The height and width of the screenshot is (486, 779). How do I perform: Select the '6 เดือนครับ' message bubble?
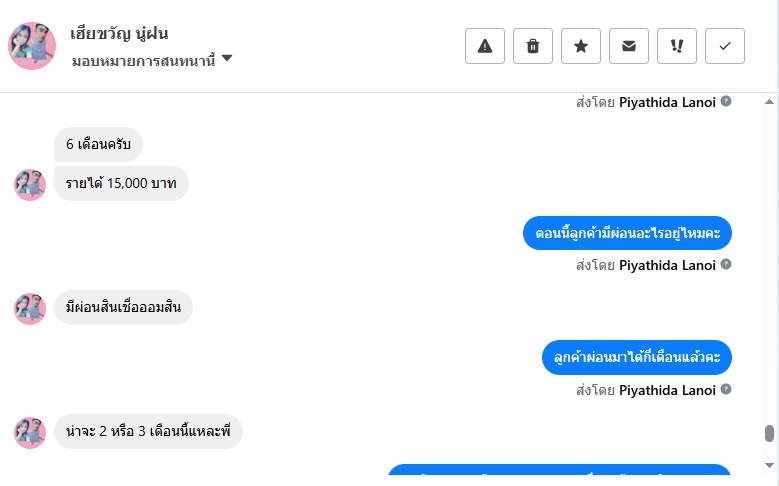click(x=98, y=144)
